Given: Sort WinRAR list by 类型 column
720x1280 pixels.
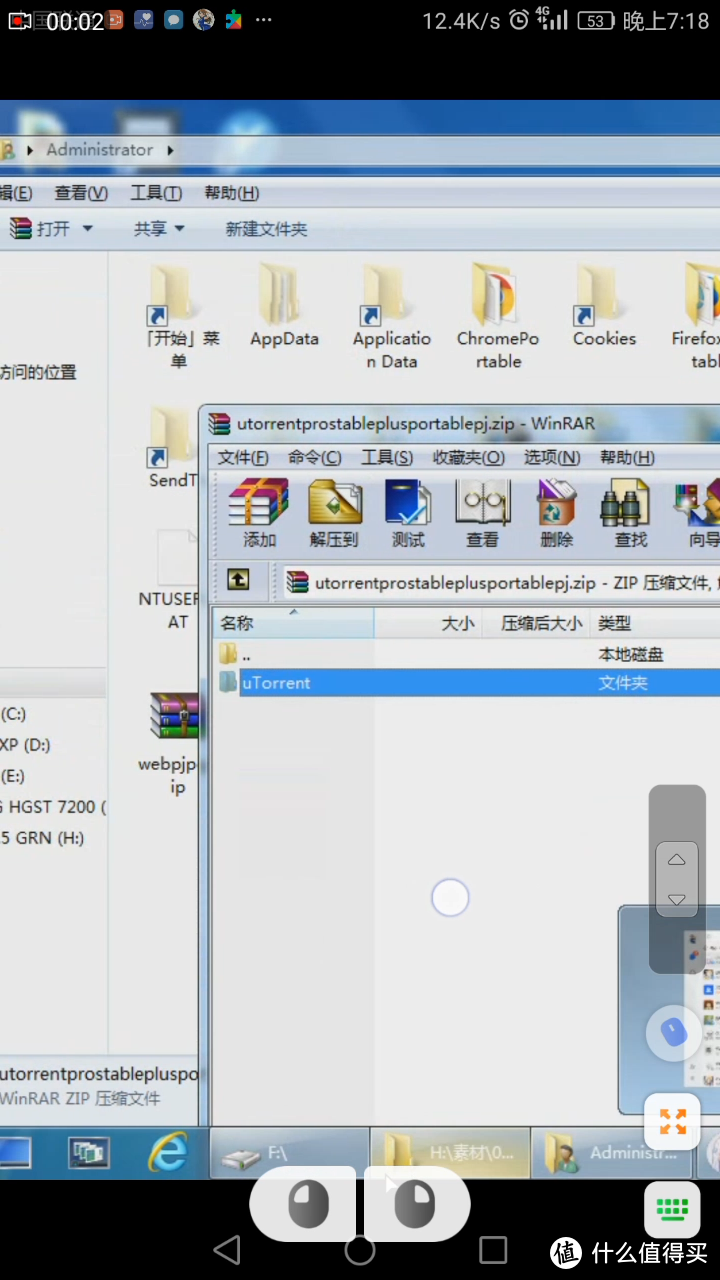Looking at the screenshot, I should pos(655,623).
